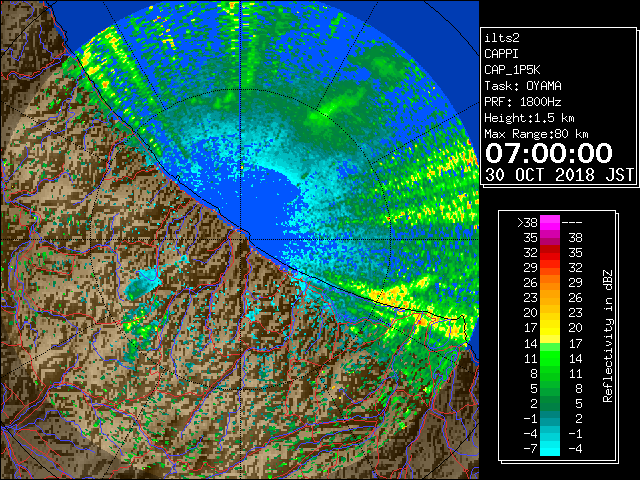The image size is (640, 480).
Task: Select the dark green 2–5 dBZ legend band
Action: (550, 403)
